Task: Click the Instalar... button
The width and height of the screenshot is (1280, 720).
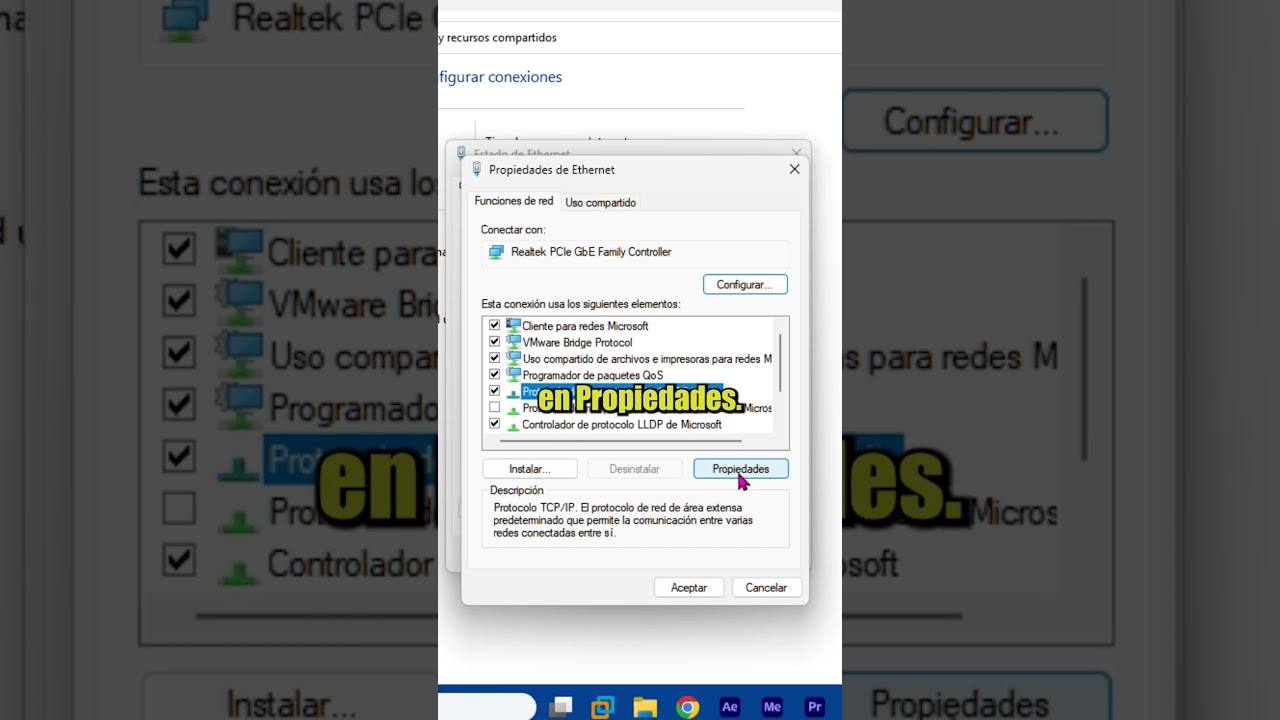Action: tap(530, 469)
